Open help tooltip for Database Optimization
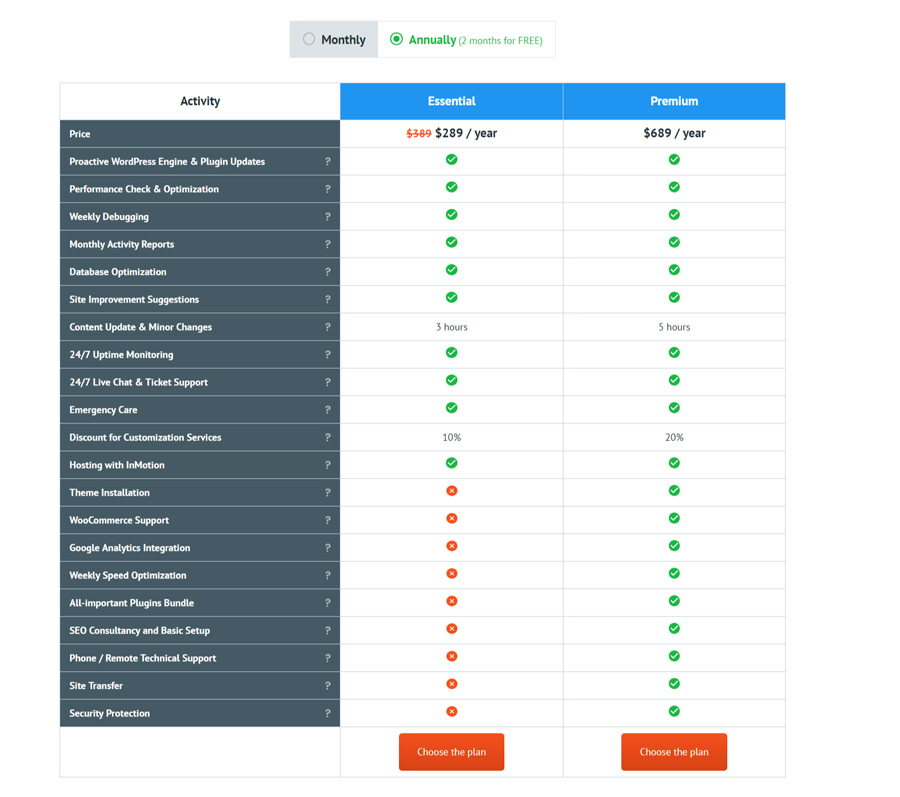Screen dimensions: 900x797 click(x=327, y=272)
